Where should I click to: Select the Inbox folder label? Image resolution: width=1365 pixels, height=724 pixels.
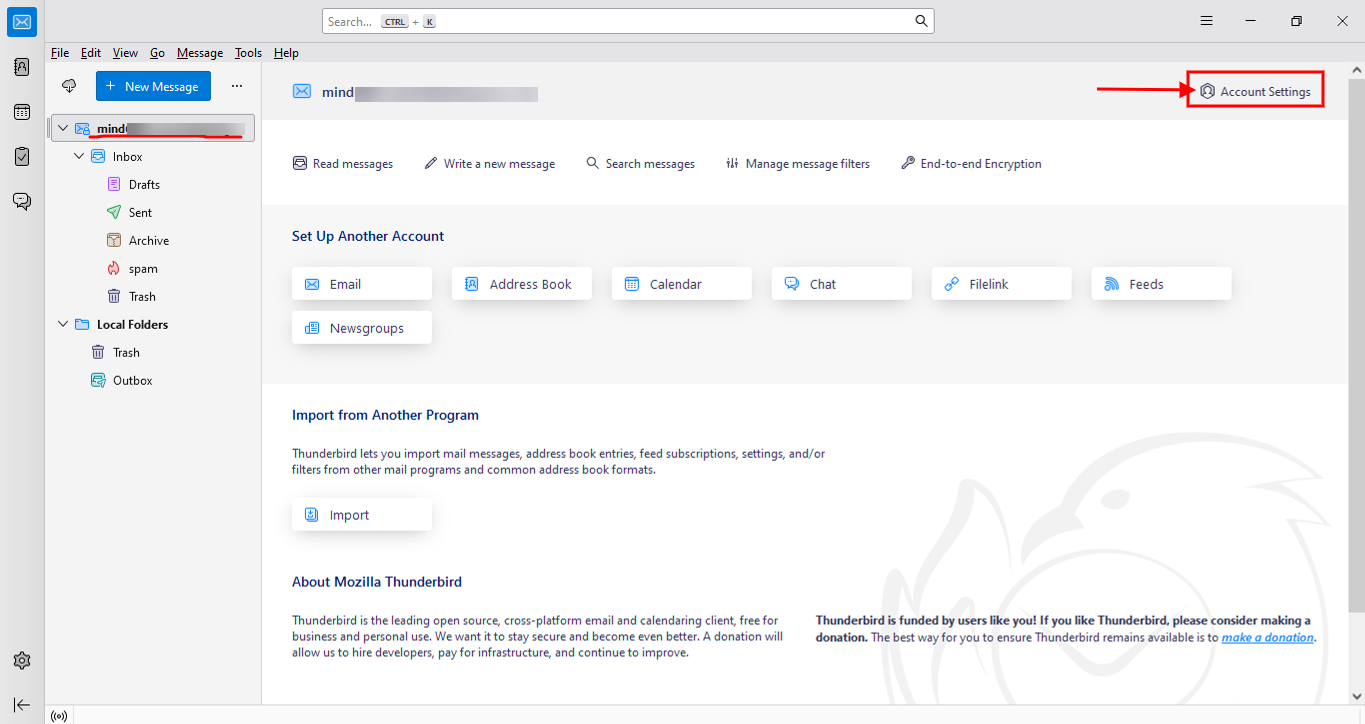click(128, 157)
